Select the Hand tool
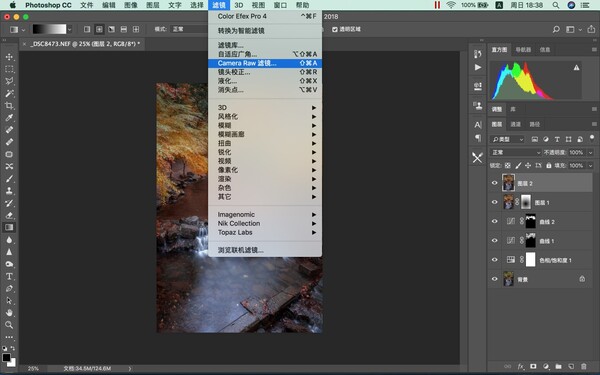 (9, 313)
